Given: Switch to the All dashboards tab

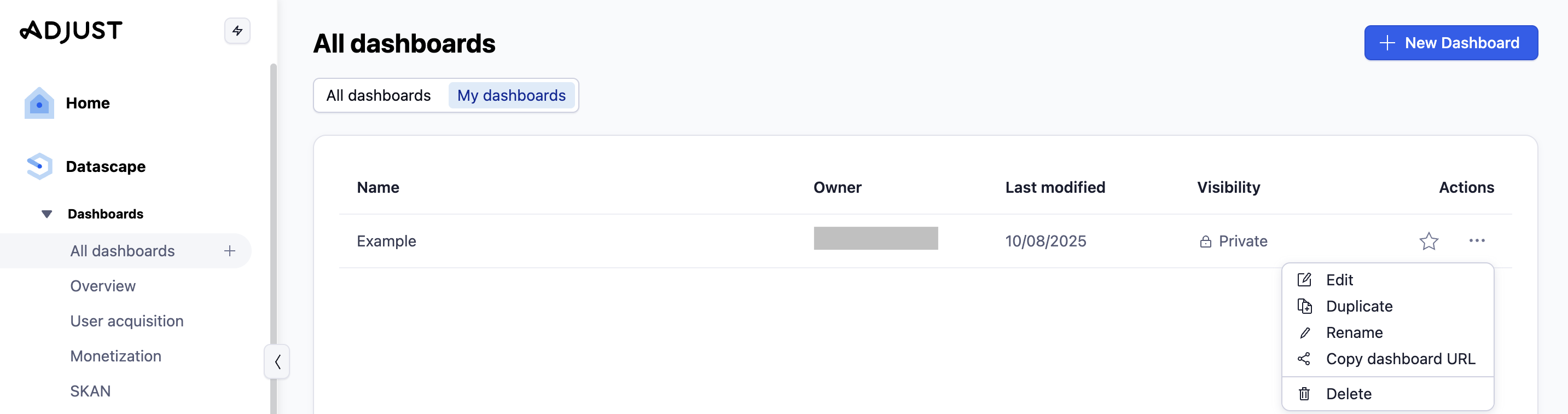Looking at the screenshot, I should click(378, 96).
